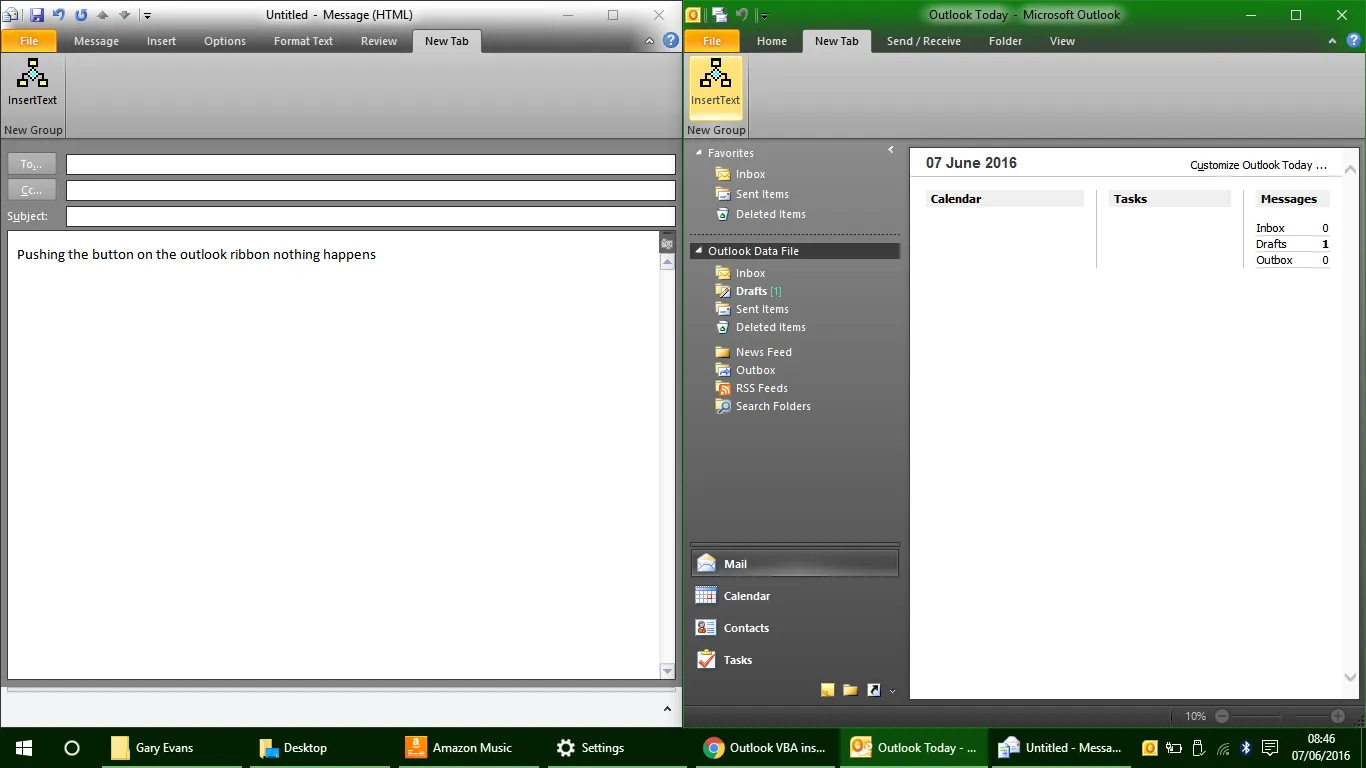Open the Bluetooth tray icon
The image size is (1366, 768).
[x=1246, y=748]
